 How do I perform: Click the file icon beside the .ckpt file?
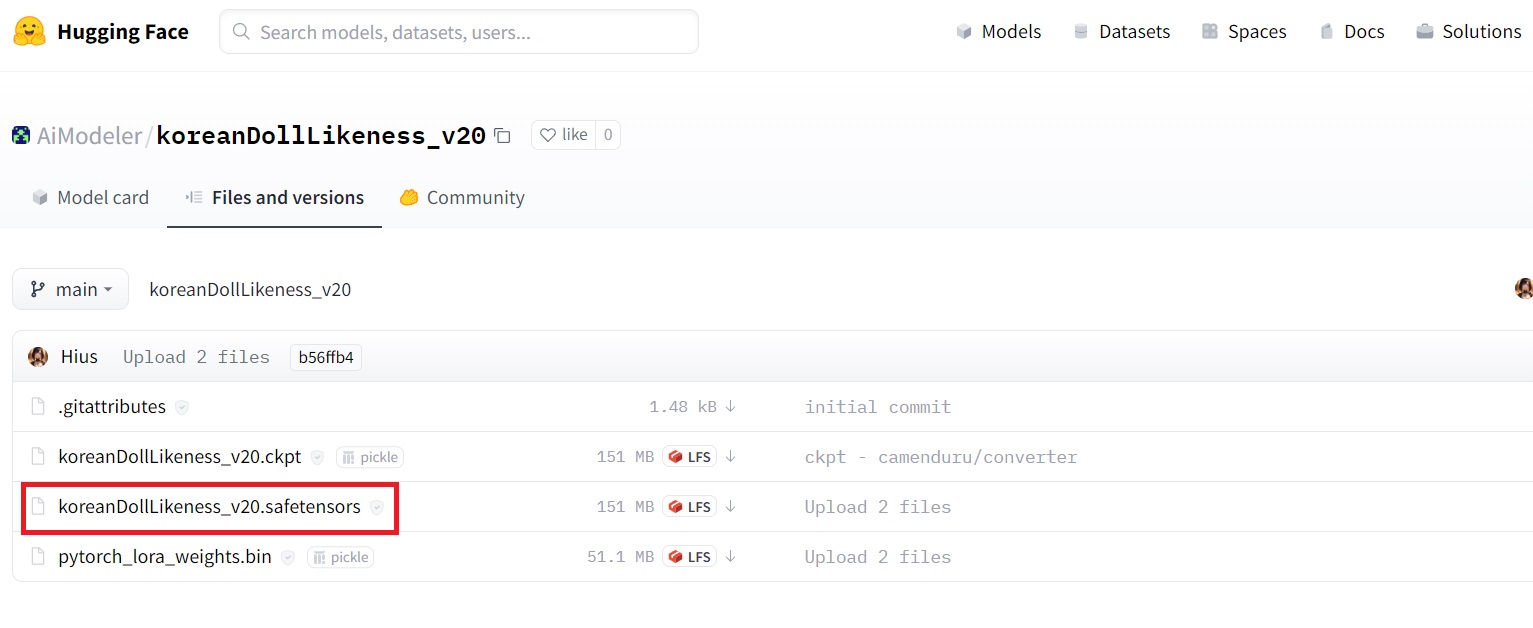click(38, 457)
